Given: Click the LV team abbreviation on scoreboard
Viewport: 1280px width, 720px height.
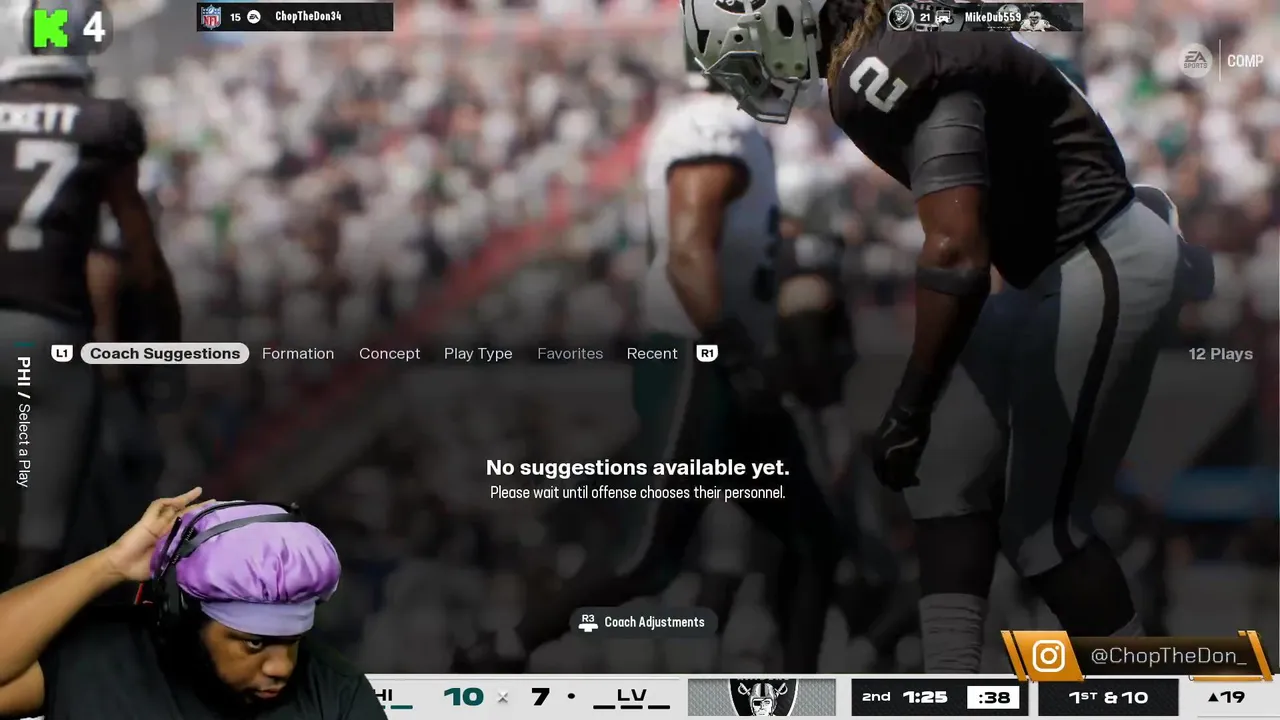Looking at the screenshot, I should pos(631,697).
